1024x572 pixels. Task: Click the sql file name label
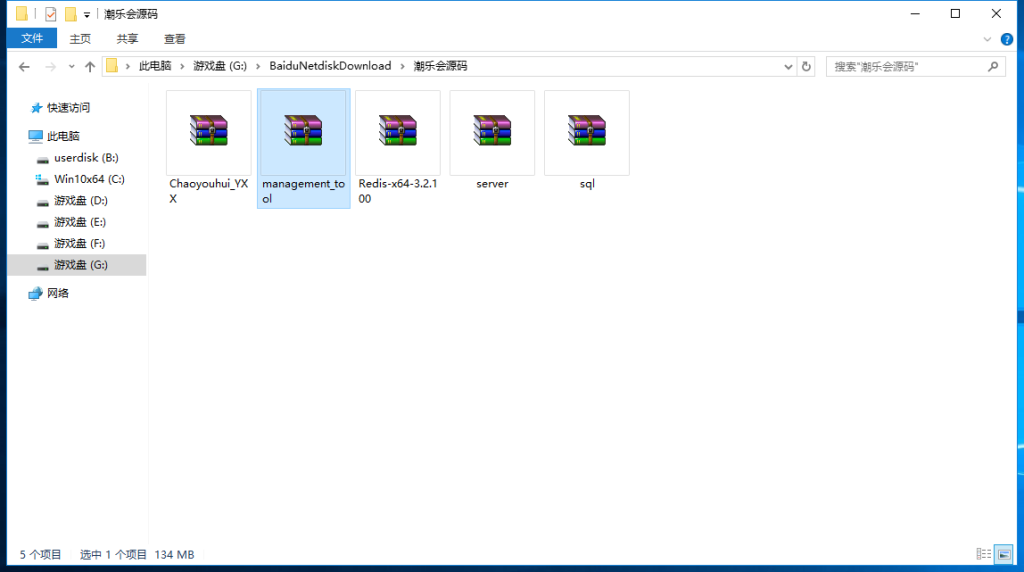[x=587, y=184]
